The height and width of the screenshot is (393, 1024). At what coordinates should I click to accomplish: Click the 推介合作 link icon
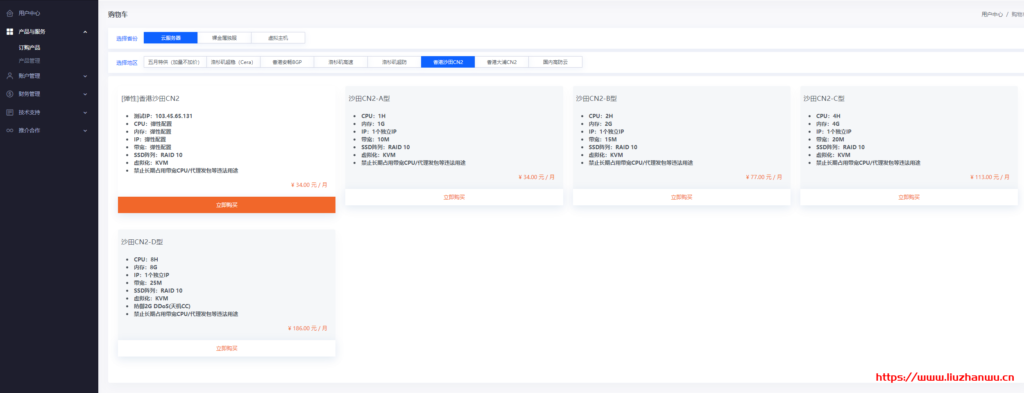click(x=10, y=131)
